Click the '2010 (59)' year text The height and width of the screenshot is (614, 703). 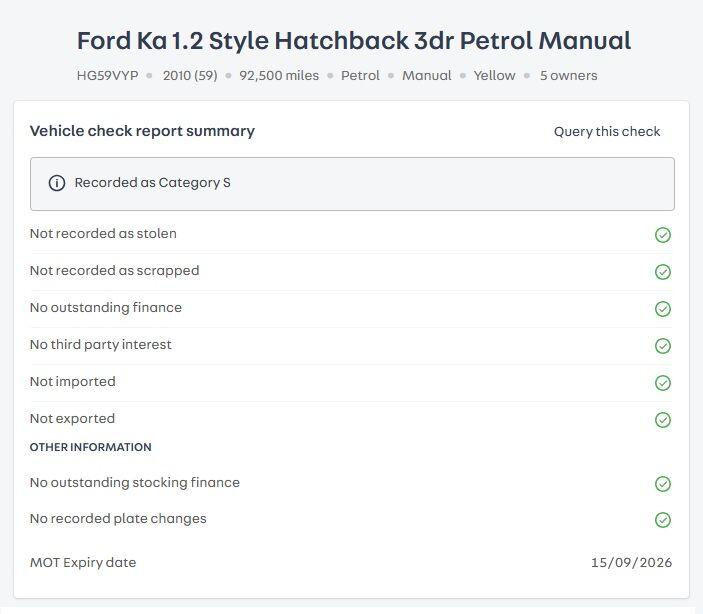190,75
